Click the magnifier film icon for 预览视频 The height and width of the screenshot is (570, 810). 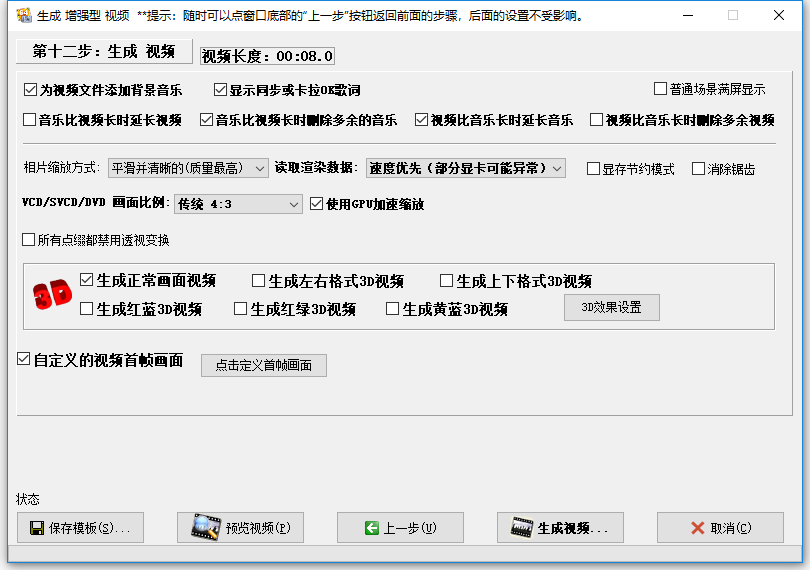point(206,527)
